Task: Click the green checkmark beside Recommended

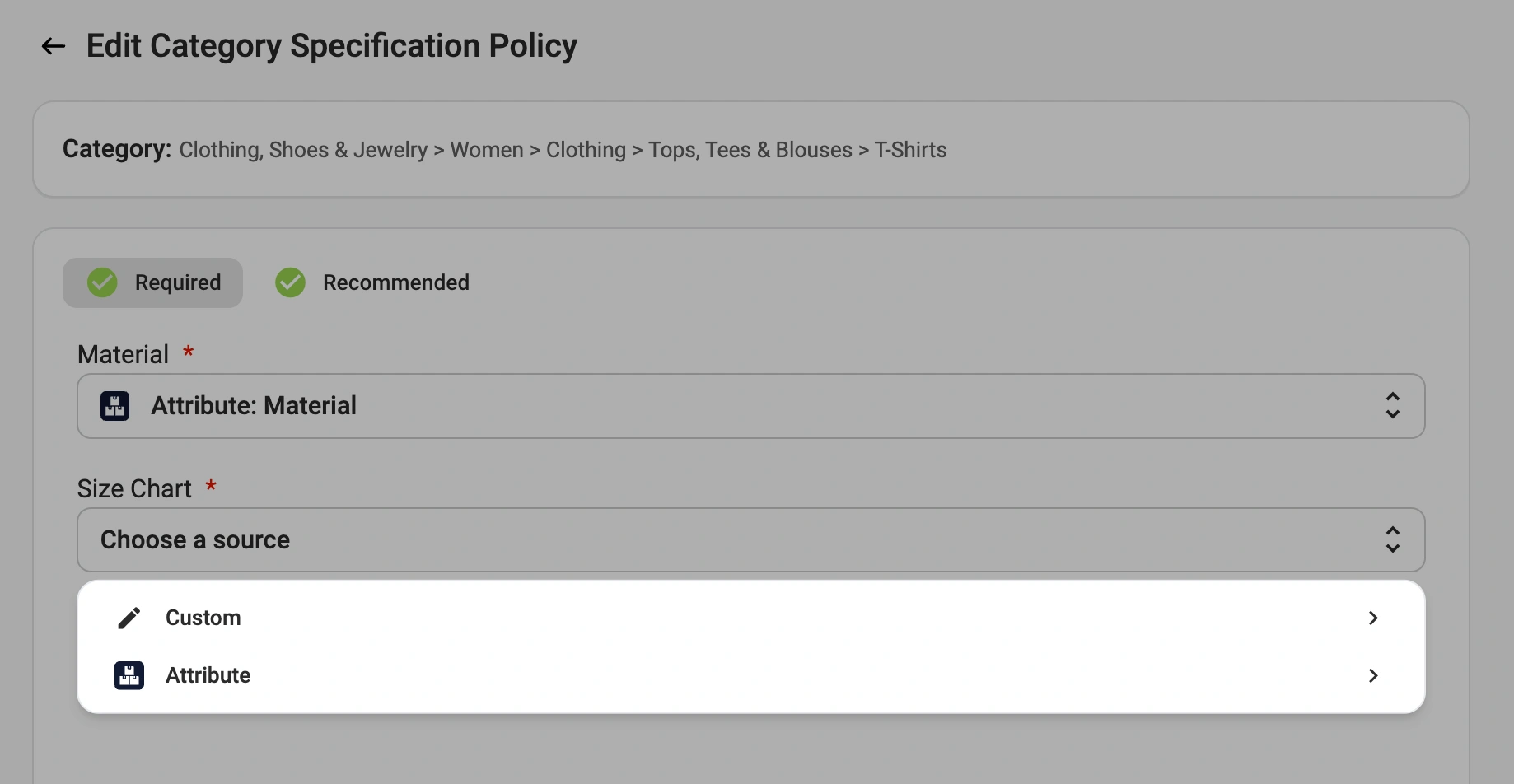Action: [290, 282]
